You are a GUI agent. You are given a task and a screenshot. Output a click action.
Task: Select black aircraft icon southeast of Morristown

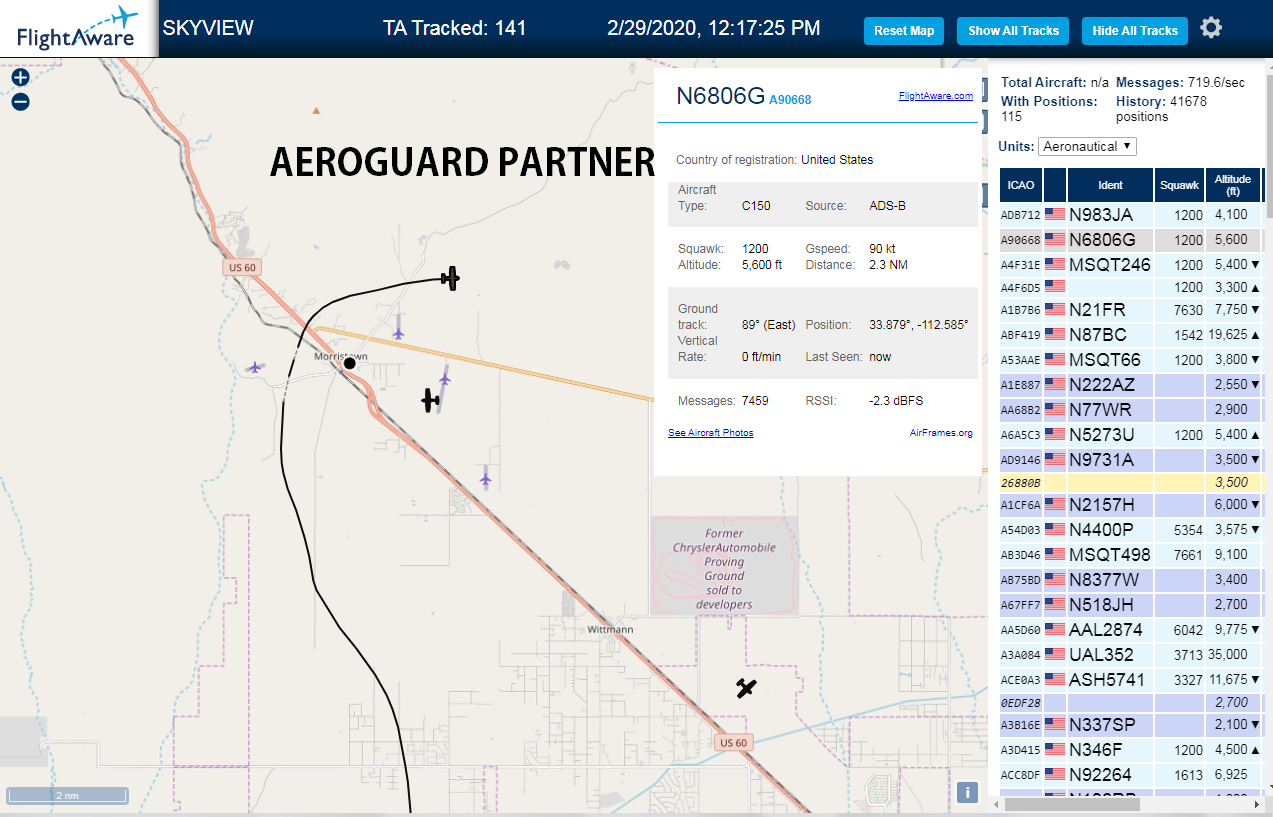click(x=431, y=401)
